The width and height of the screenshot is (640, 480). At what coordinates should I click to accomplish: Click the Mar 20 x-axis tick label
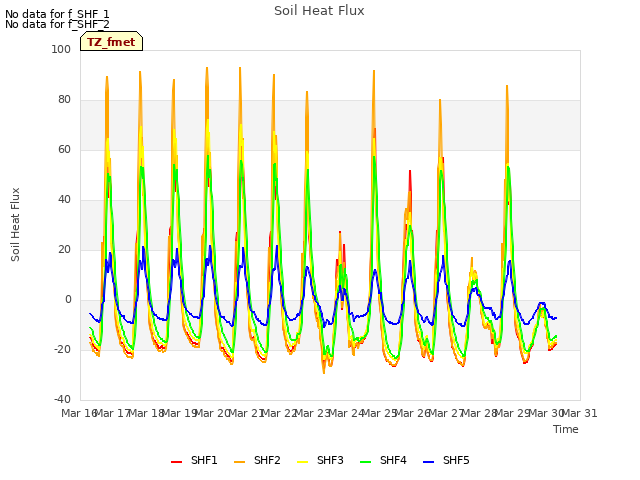coord(212,413)
